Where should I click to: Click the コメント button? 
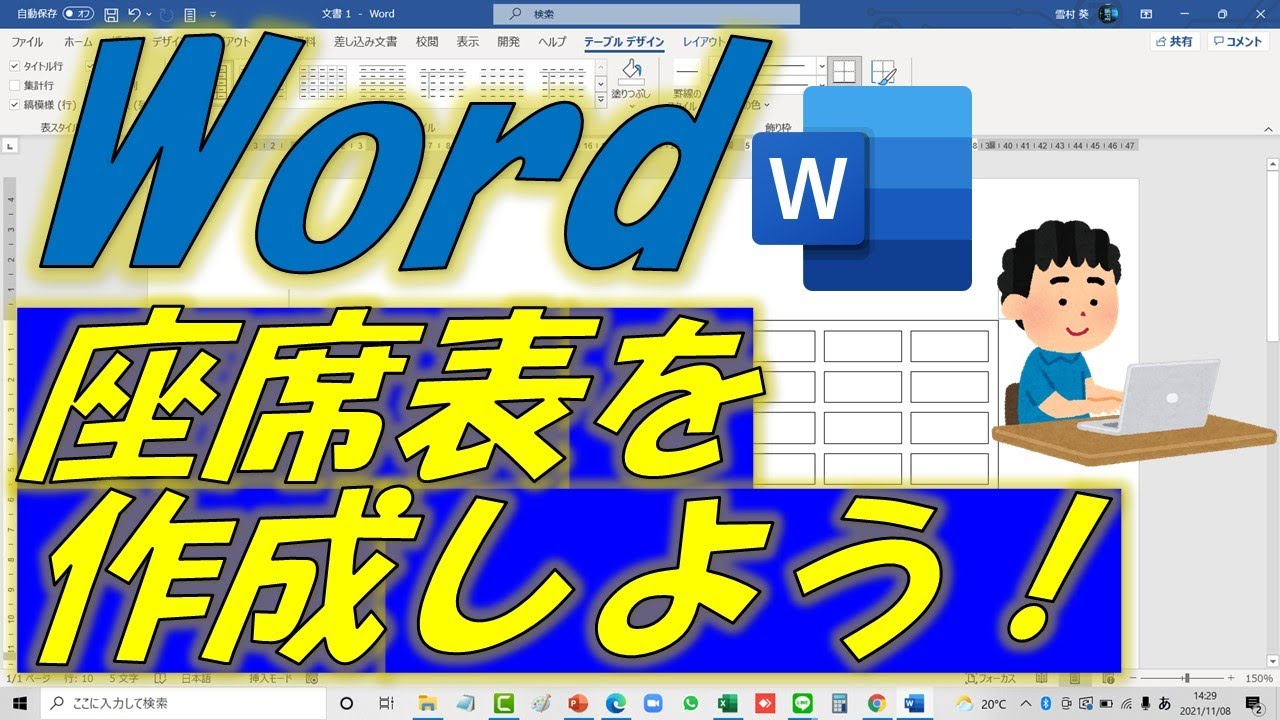[1238, 42]
